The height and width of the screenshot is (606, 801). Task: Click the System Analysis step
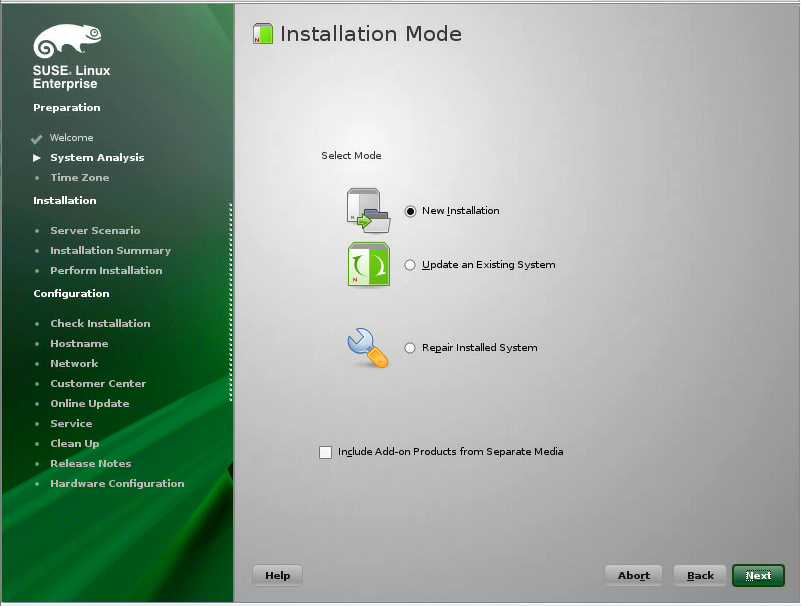click(97, 157)
